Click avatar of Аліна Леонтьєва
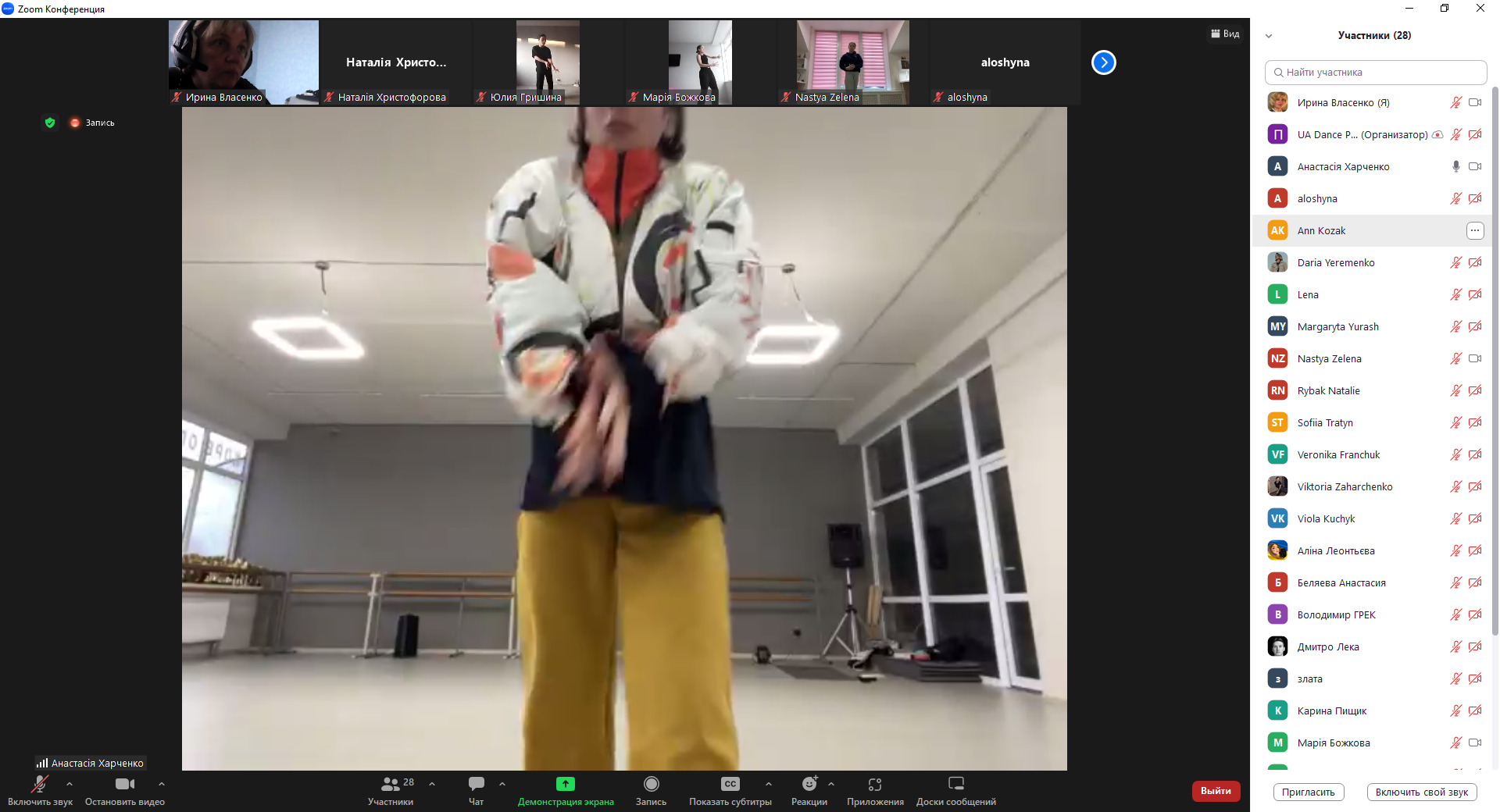 pos(1277,550)
